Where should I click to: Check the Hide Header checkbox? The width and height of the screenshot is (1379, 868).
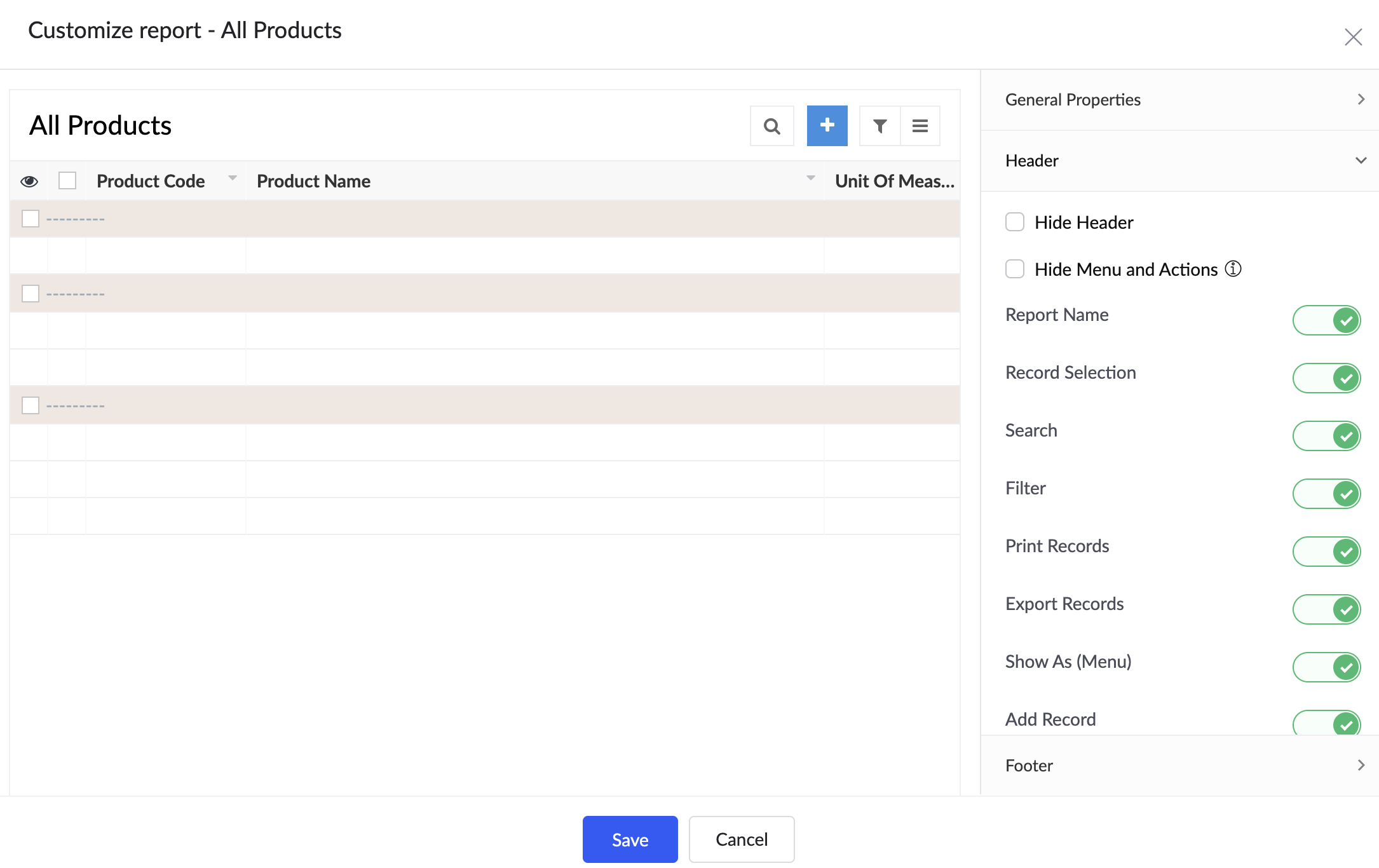[x=1015, y=222]
